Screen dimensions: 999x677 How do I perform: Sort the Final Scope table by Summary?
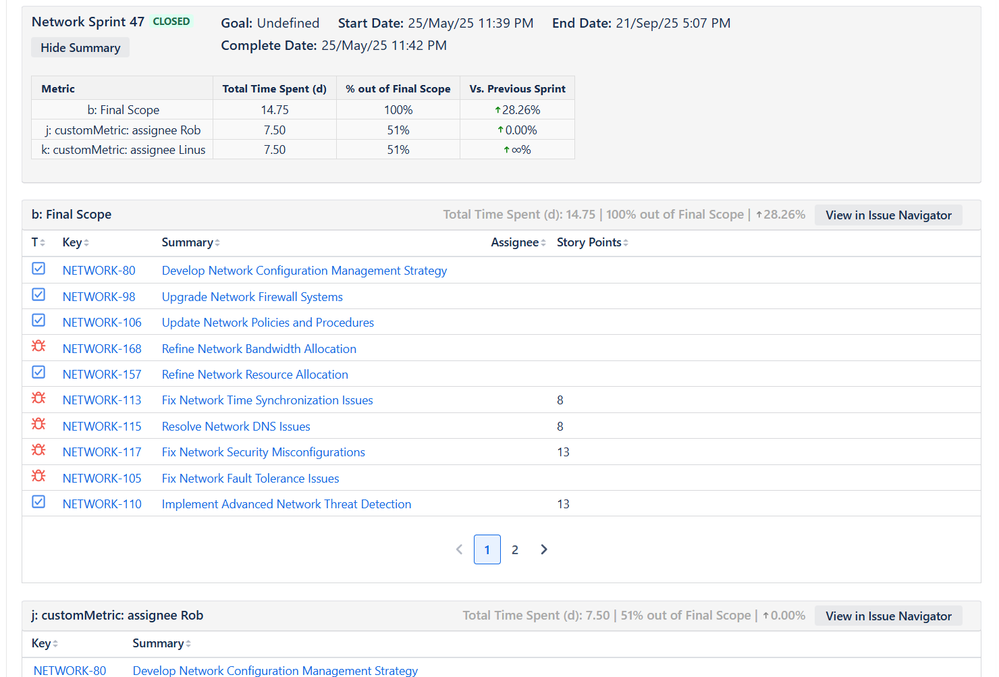(190, 243)
